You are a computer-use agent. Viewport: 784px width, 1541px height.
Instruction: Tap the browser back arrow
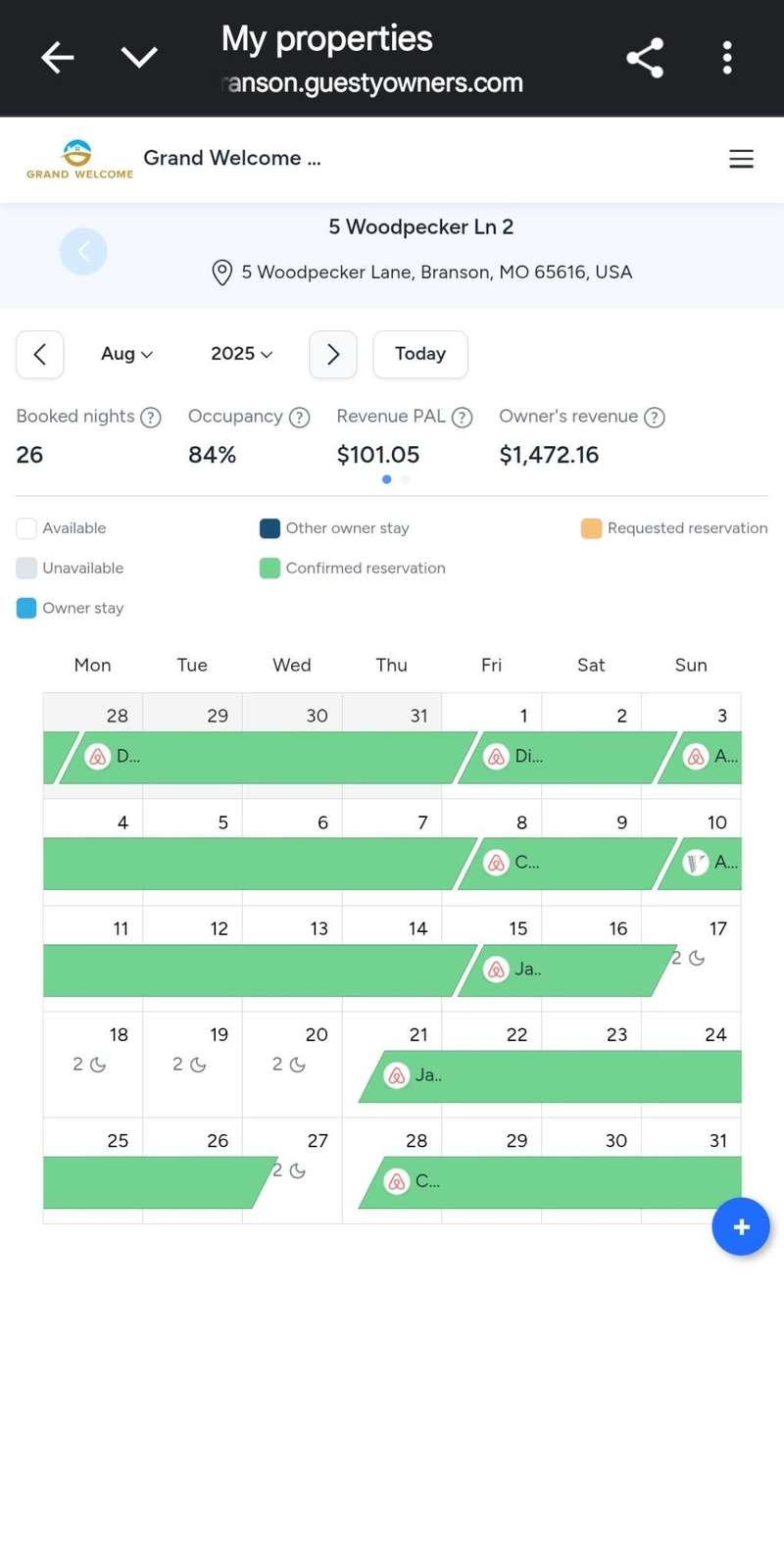(x=57, y=58)
